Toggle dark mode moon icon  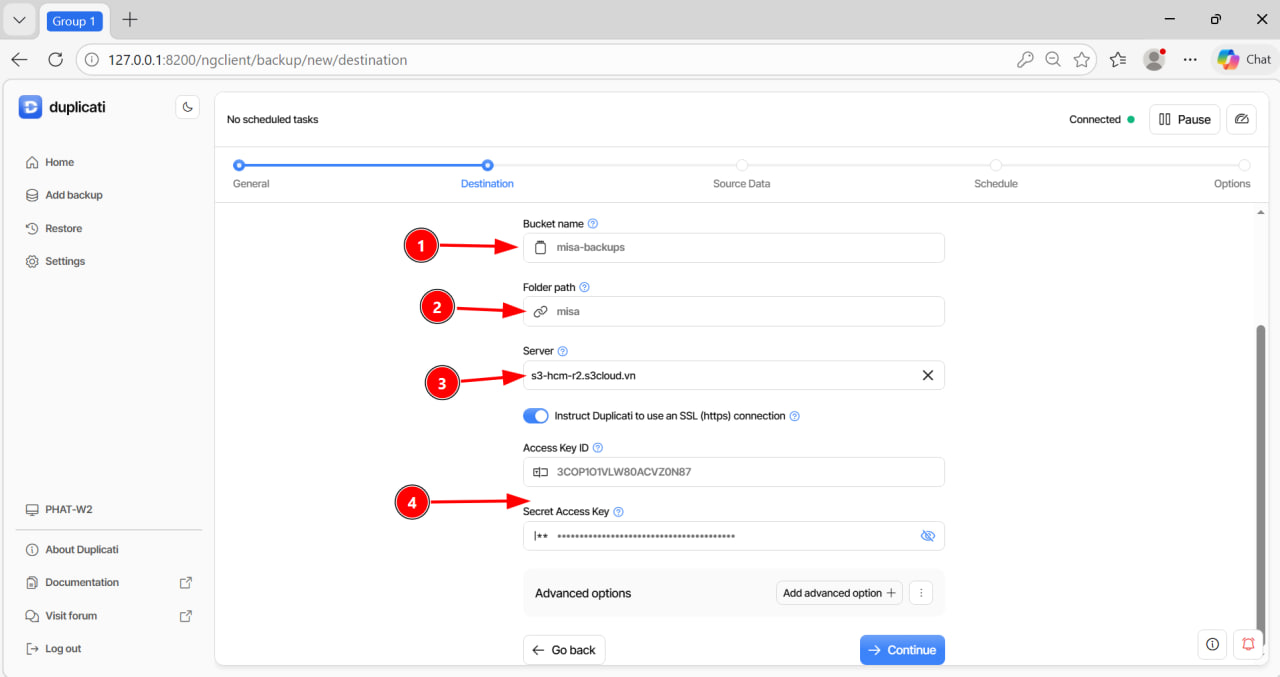[x=187, y=107]
